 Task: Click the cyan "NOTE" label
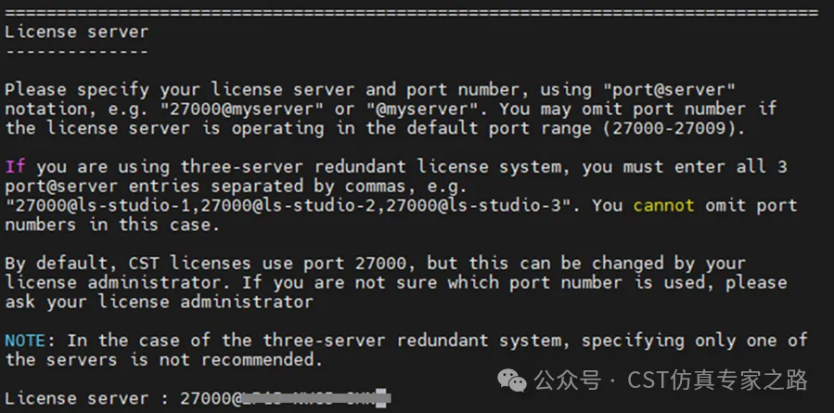(24, 340)
